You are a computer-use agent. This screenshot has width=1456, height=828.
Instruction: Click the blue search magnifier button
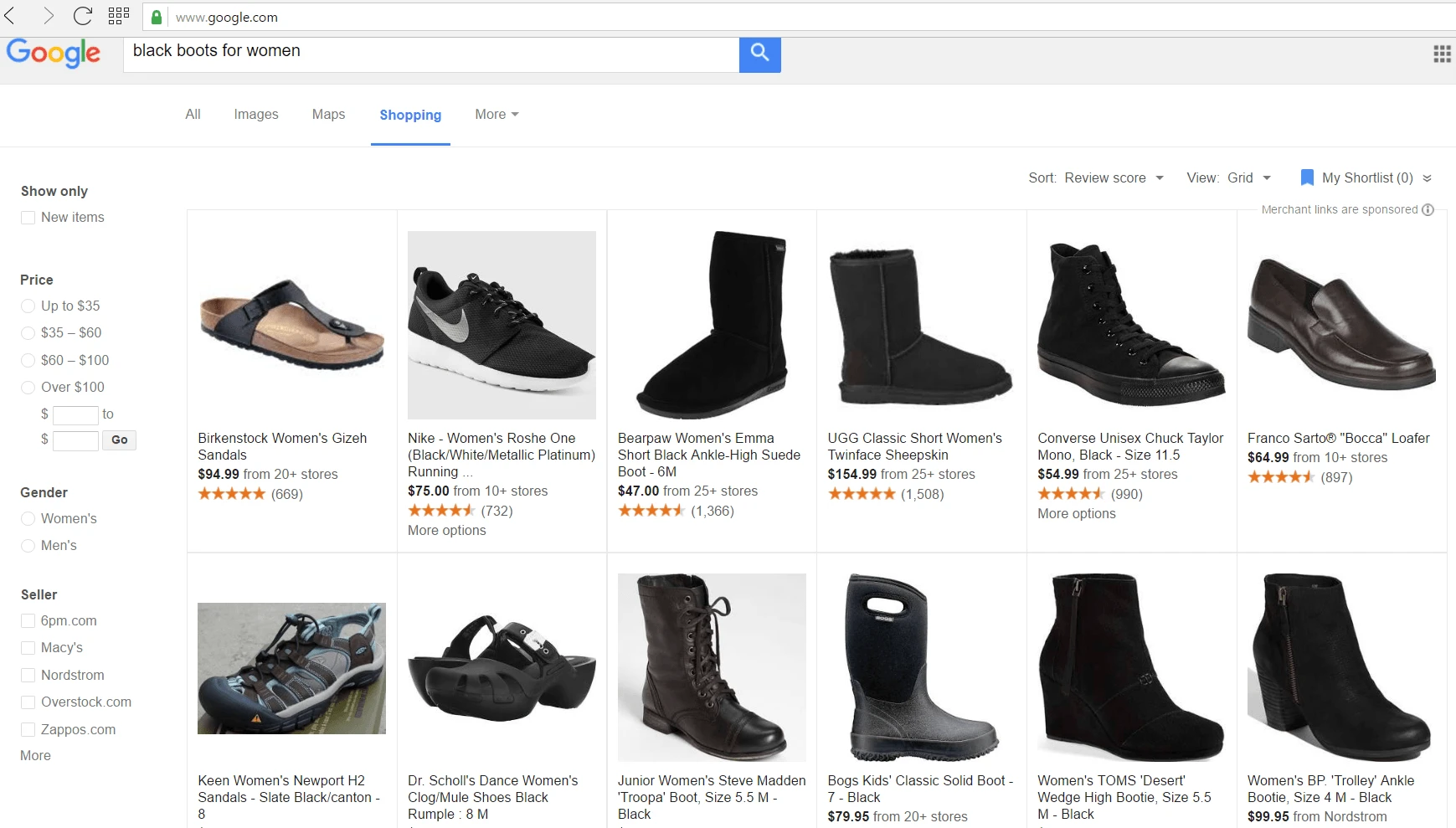759,54
